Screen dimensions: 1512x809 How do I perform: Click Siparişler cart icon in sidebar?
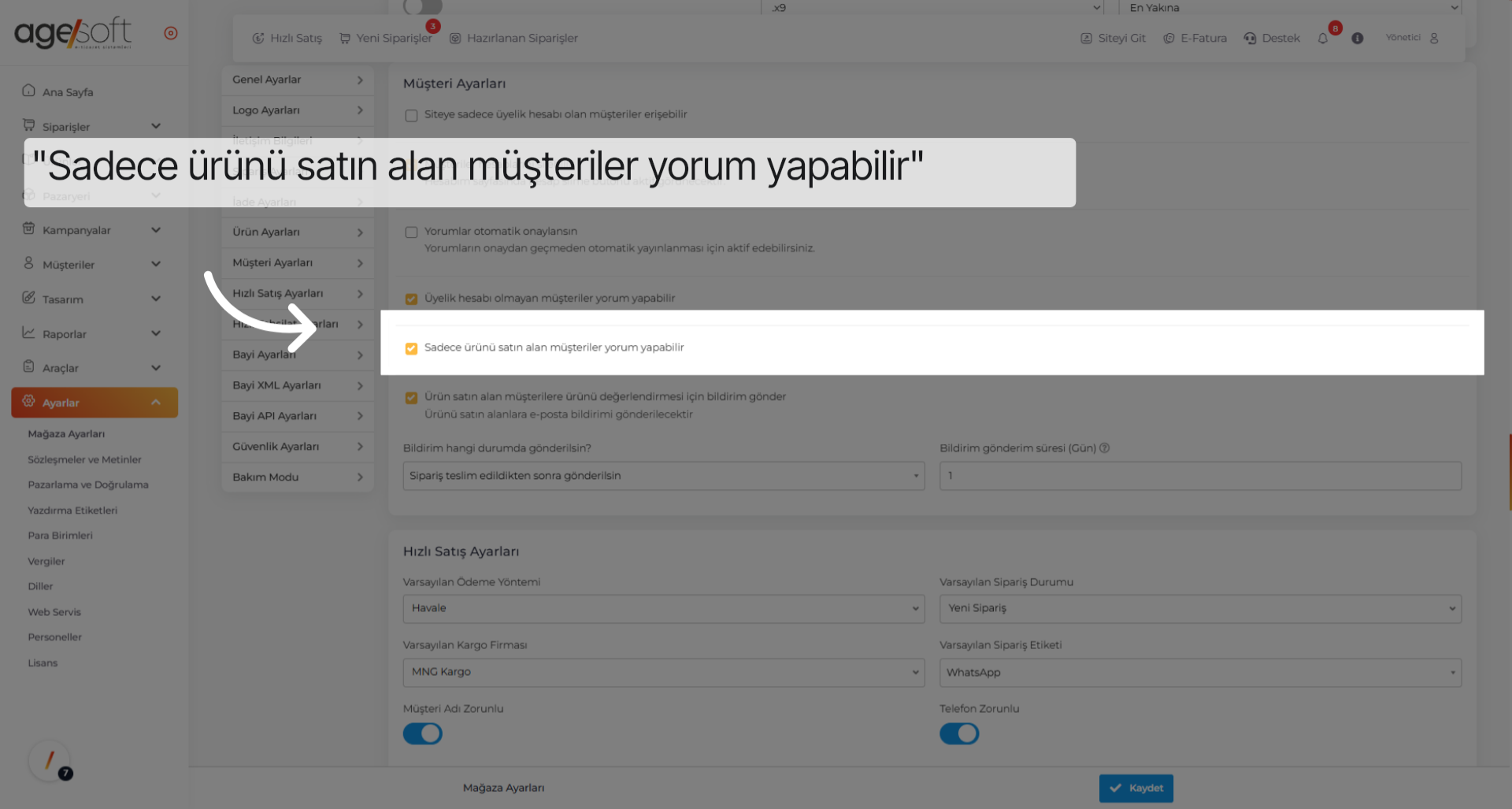coord(29,125)
